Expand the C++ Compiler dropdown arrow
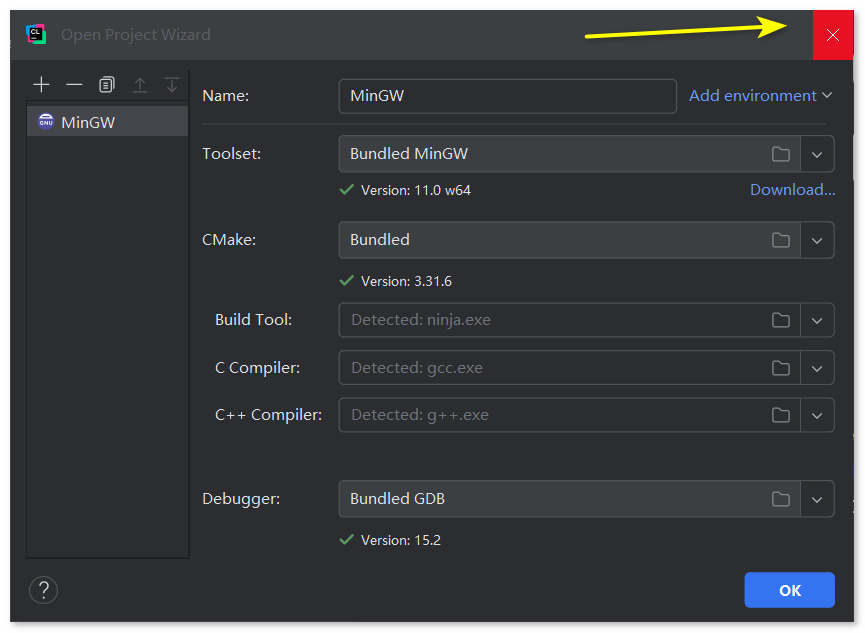 click(817, 415)
